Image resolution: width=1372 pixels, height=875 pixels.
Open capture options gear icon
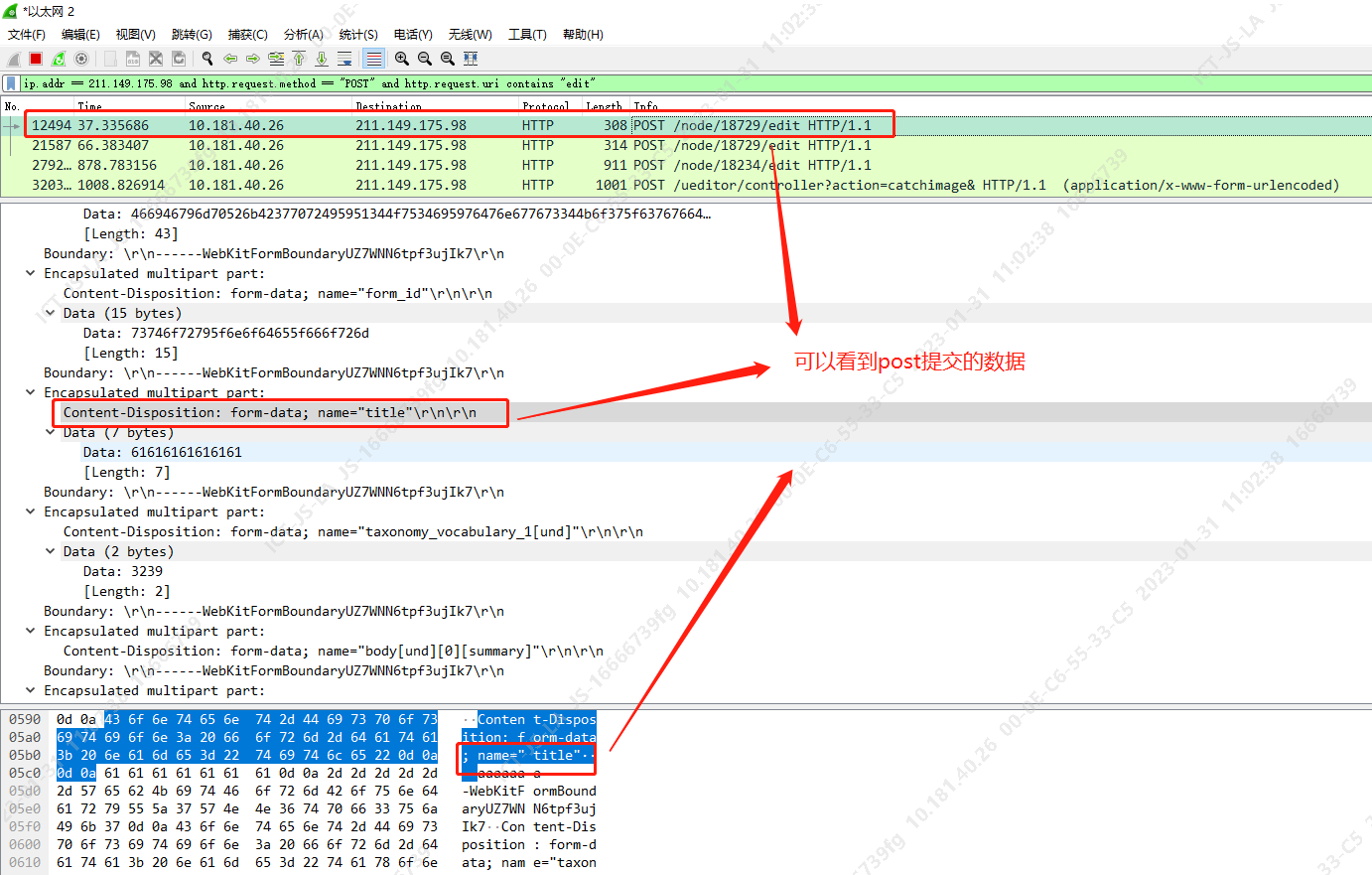(x=81, y=59)
